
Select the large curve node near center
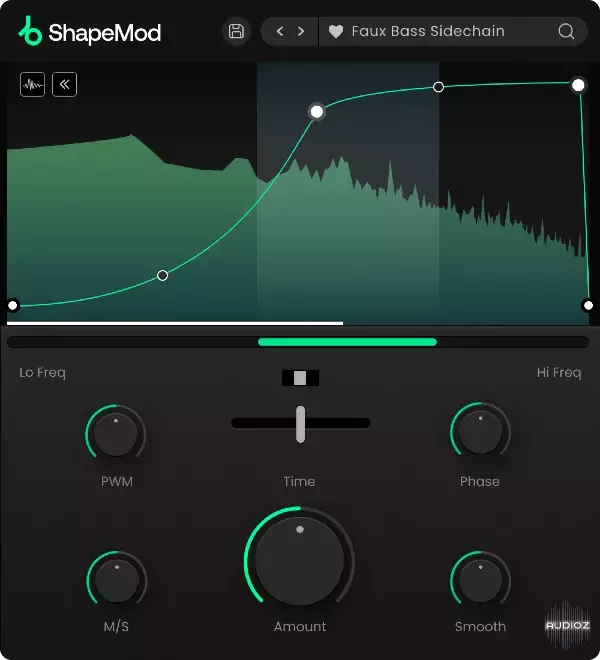317,112
